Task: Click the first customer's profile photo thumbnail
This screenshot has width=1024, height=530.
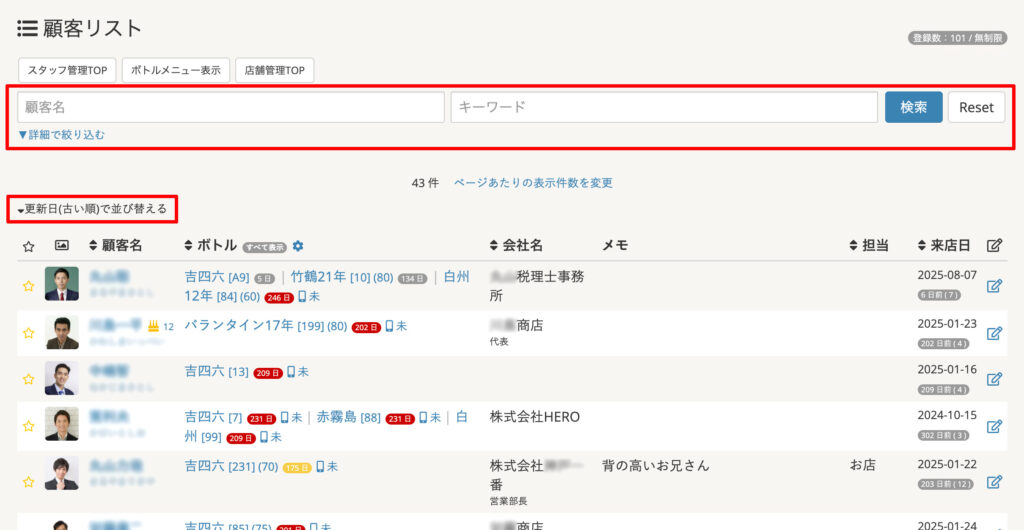Action: tap(61, 284)
